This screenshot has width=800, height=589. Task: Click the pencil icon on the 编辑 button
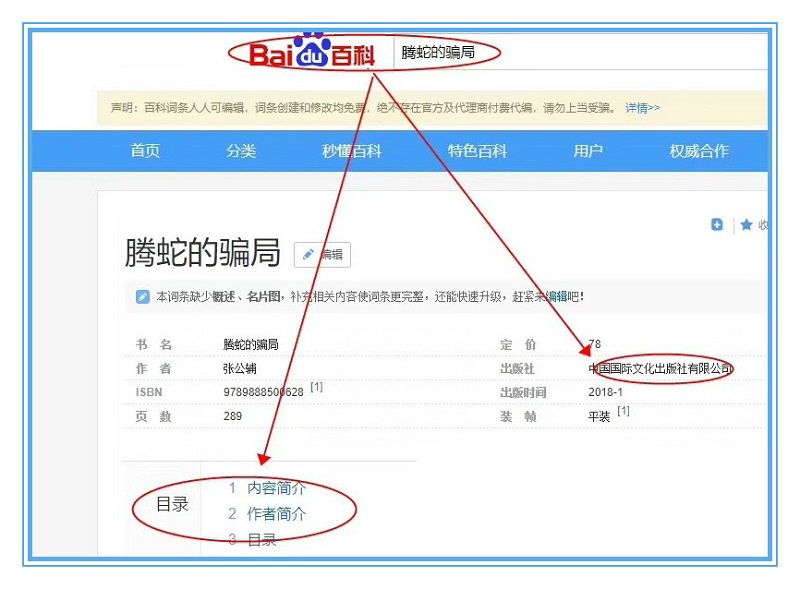click(308, 254)
